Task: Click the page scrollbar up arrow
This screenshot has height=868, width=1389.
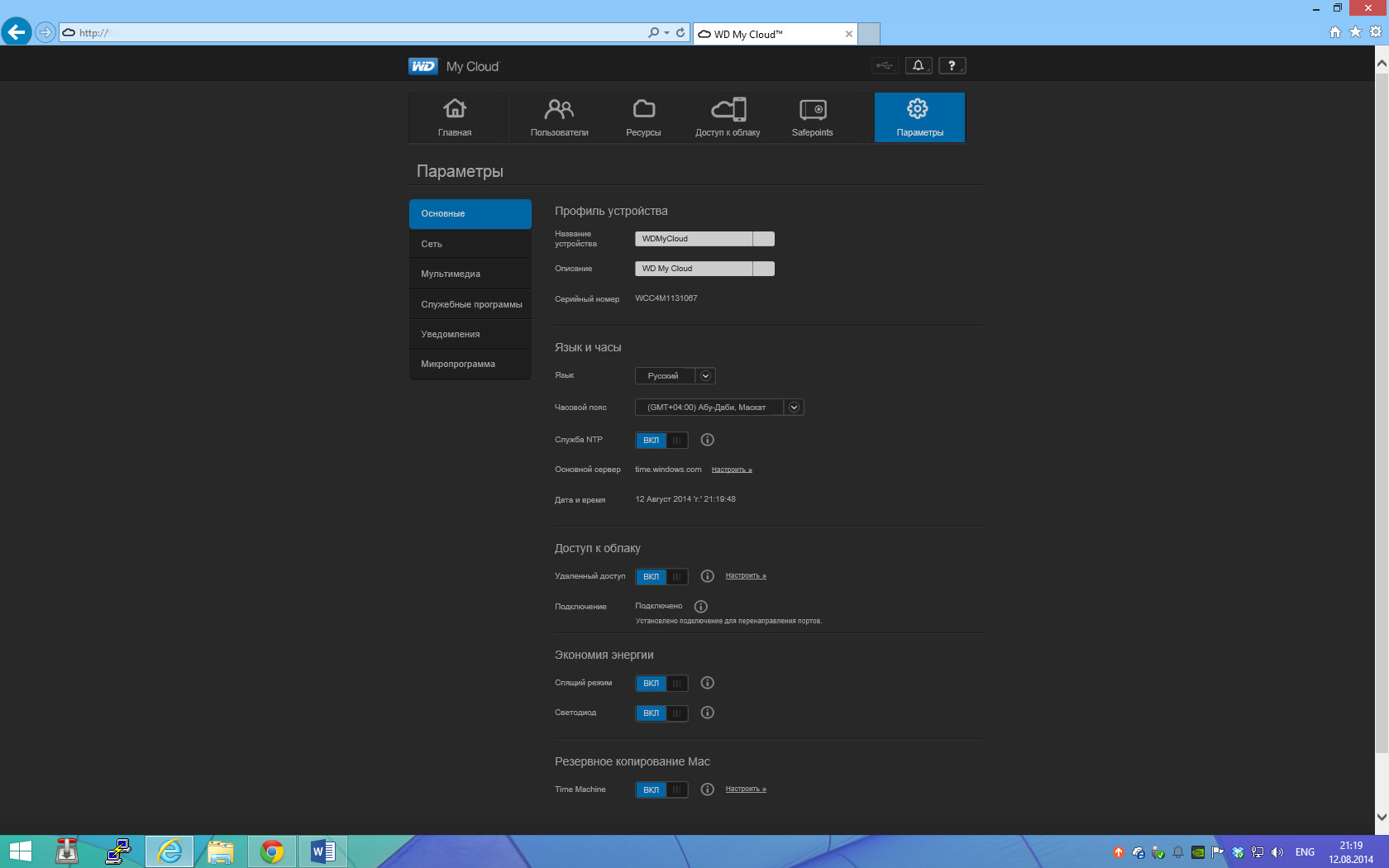Action: 1382,63
